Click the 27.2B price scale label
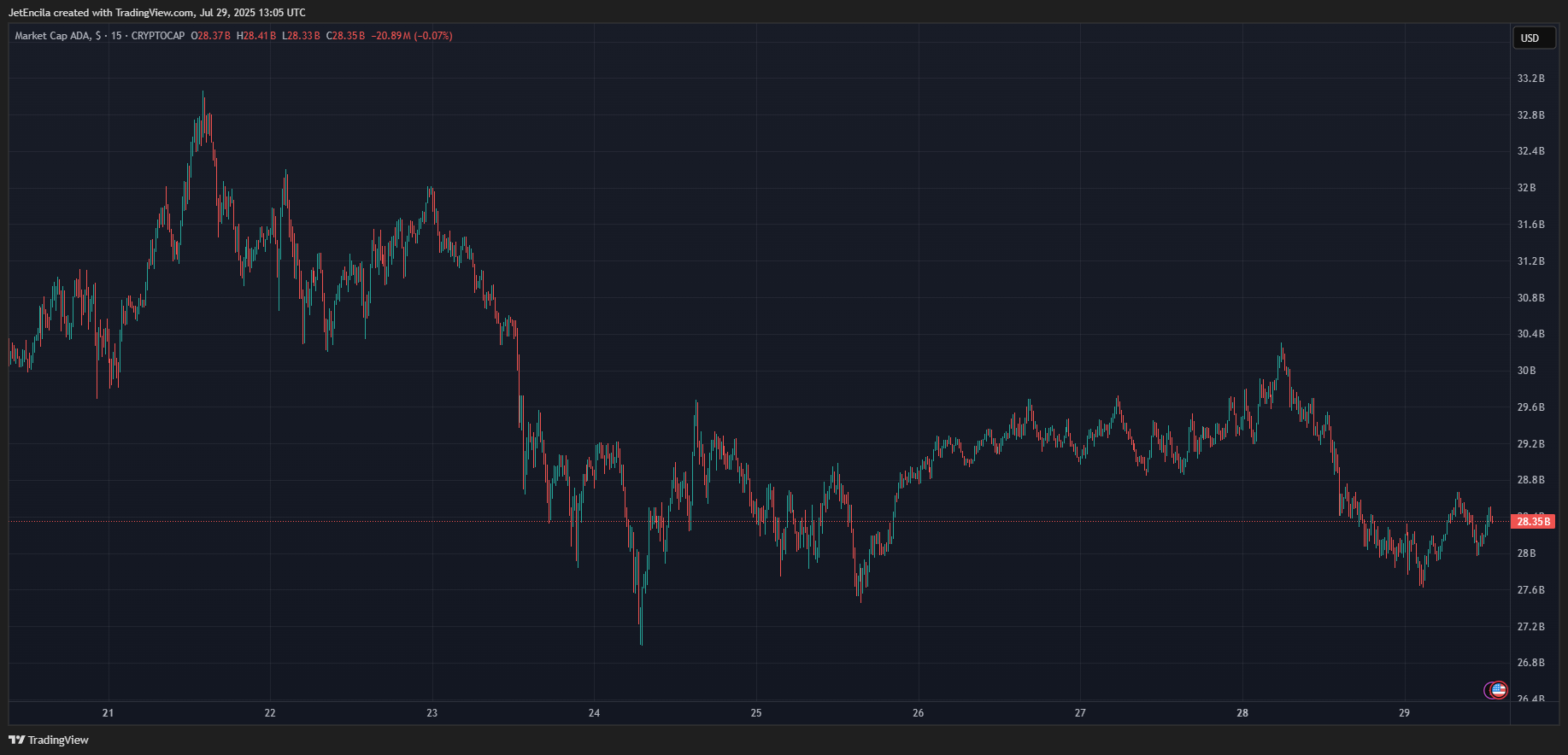1568x755 pixels. tap(1530, 627)
